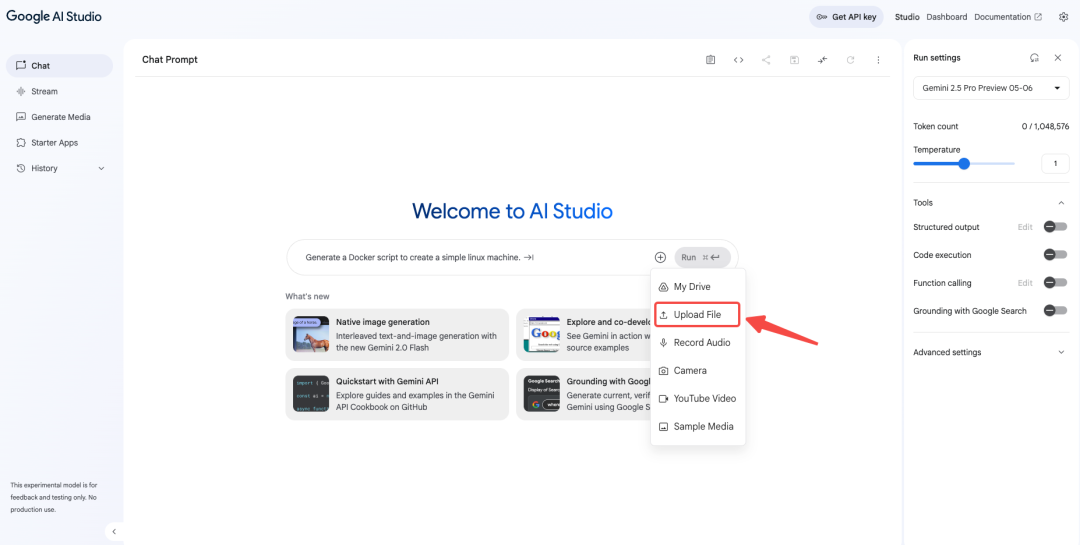Toggle Structured output switch
The height and width of the screenshot is (545, 1080).
(x=1055, y=227)
